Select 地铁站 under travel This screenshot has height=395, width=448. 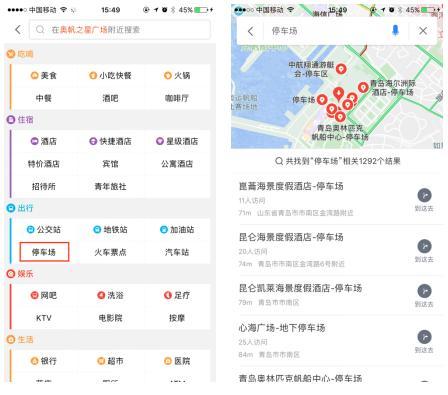[110, 230]
